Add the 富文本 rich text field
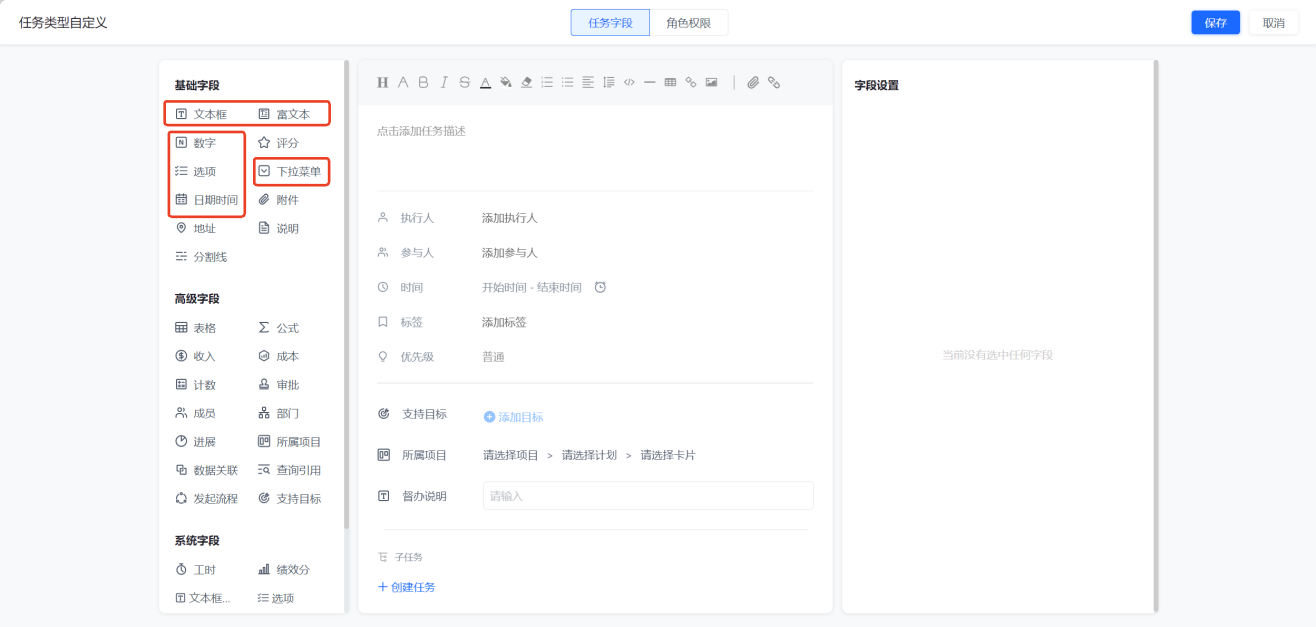Screen dimensions: 1316x627 click(x=284, y=115)
